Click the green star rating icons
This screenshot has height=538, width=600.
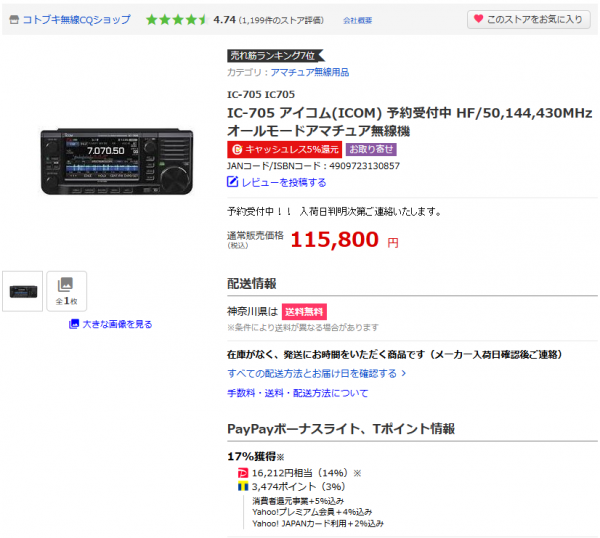[x=176, y=20]
